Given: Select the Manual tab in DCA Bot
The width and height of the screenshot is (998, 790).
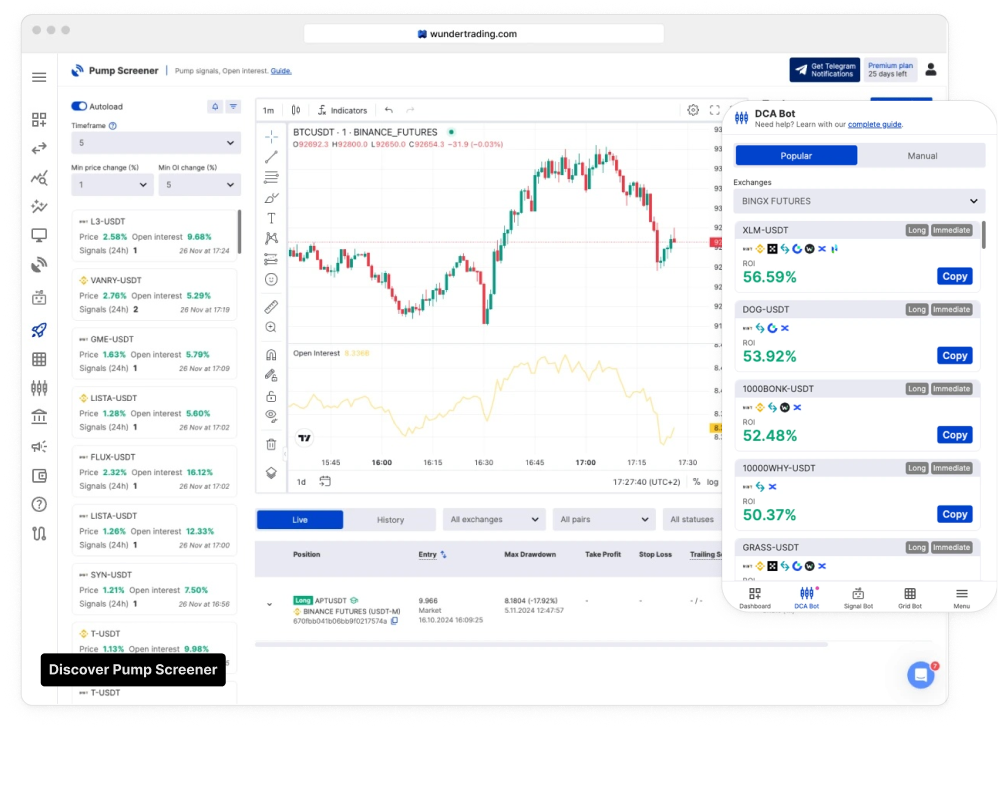Looking at the screenshot, I should [922, 155].
